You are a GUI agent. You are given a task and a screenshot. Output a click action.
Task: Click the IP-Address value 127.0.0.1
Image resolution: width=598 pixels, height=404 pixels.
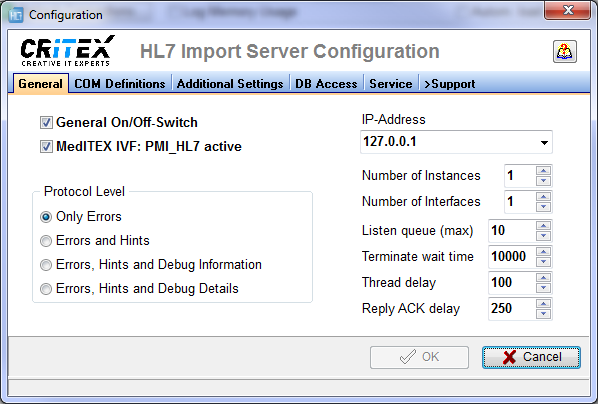[390, 142]
